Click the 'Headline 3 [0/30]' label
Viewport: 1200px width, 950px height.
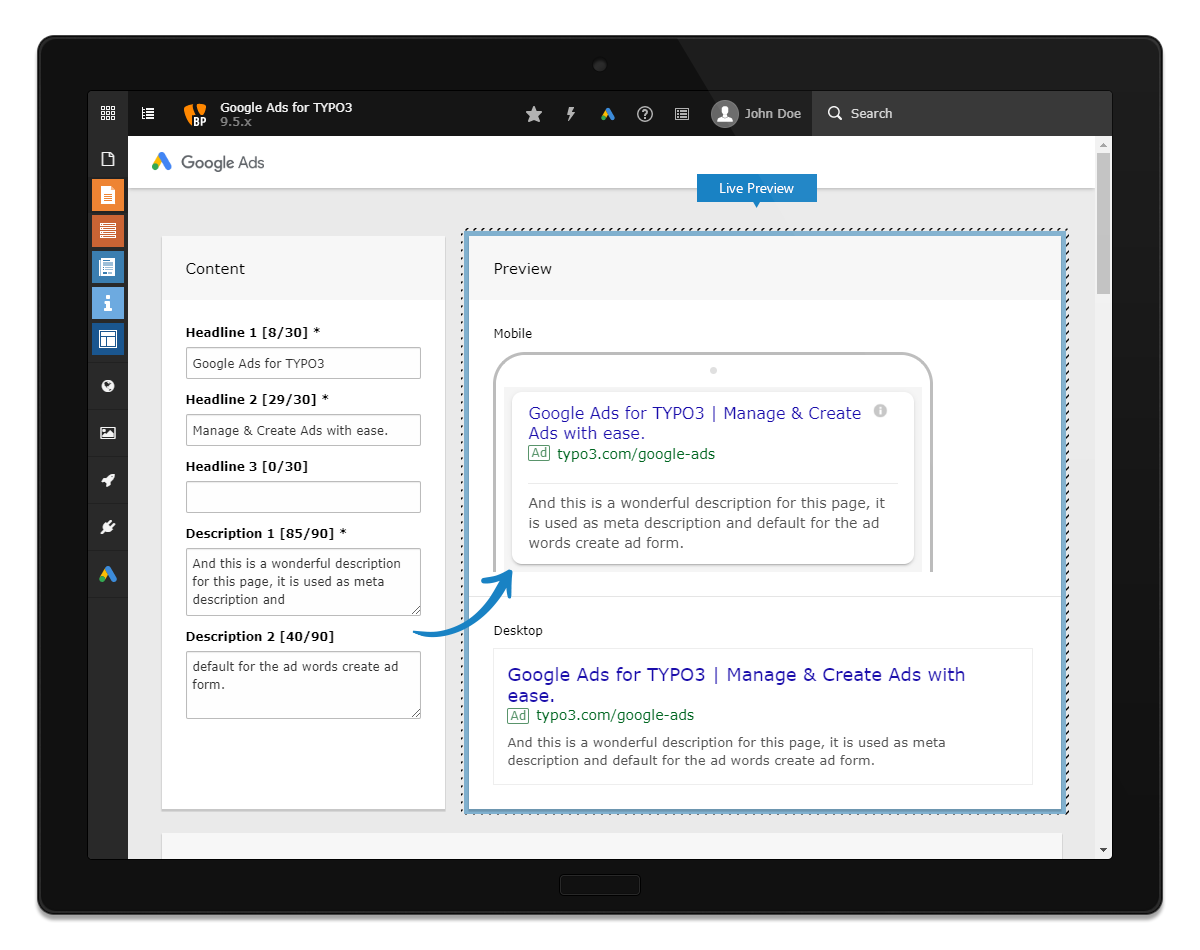pos(247,466)
